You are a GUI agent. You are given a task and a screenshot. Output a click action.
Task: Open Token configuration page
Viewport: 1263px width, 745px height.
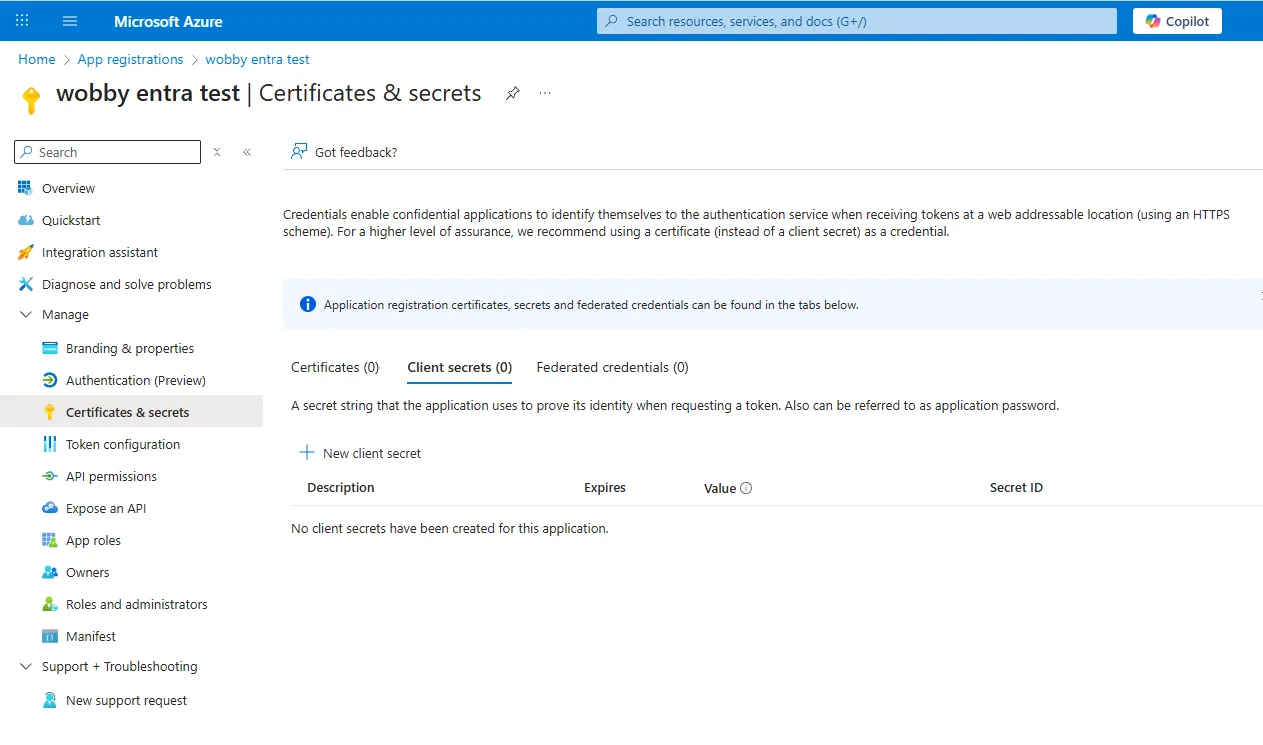pyautogui.click(x=123, y=445)
